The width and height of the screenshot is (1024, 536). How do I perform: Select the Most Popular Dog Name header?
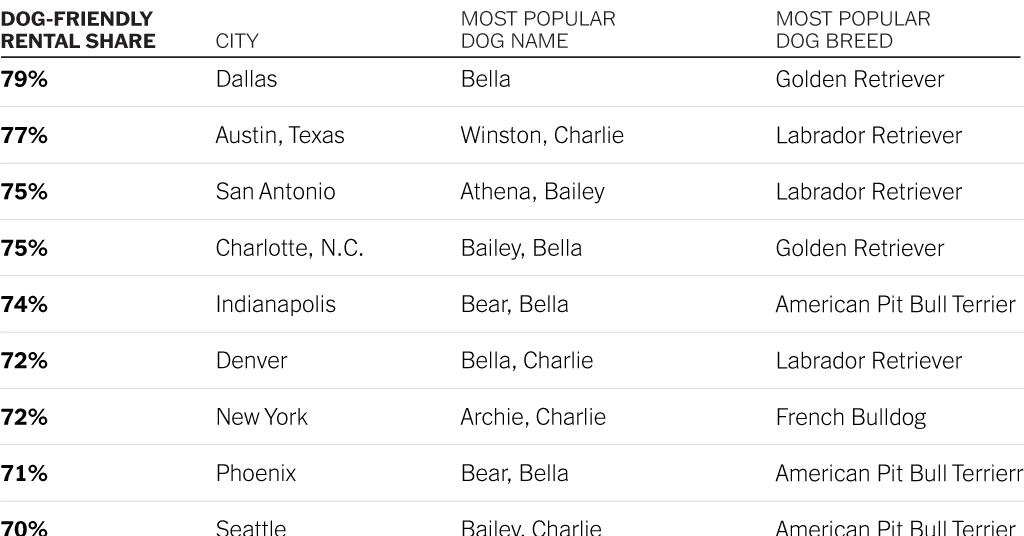click(x=538, y=30)
